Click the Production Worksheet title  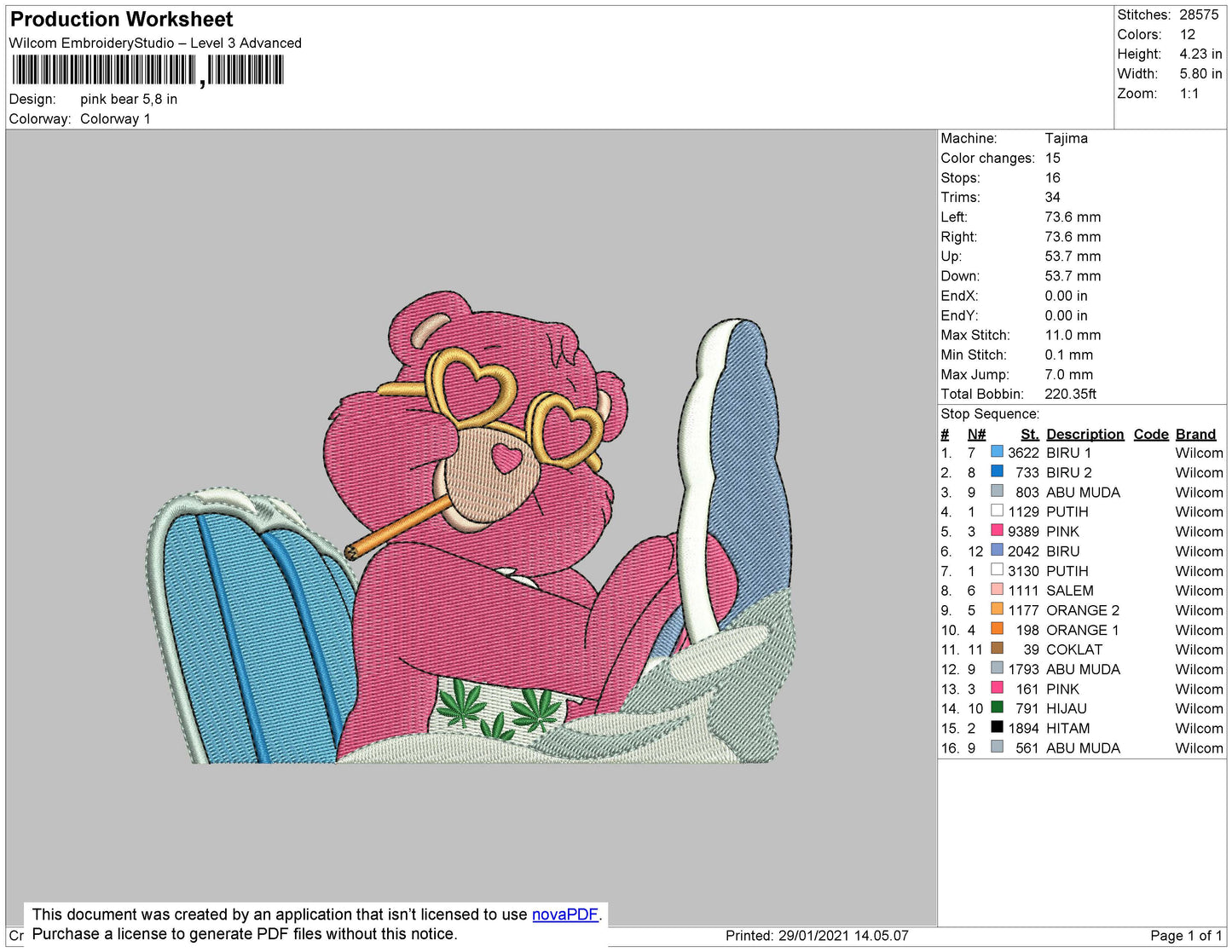tap(121, 20)
